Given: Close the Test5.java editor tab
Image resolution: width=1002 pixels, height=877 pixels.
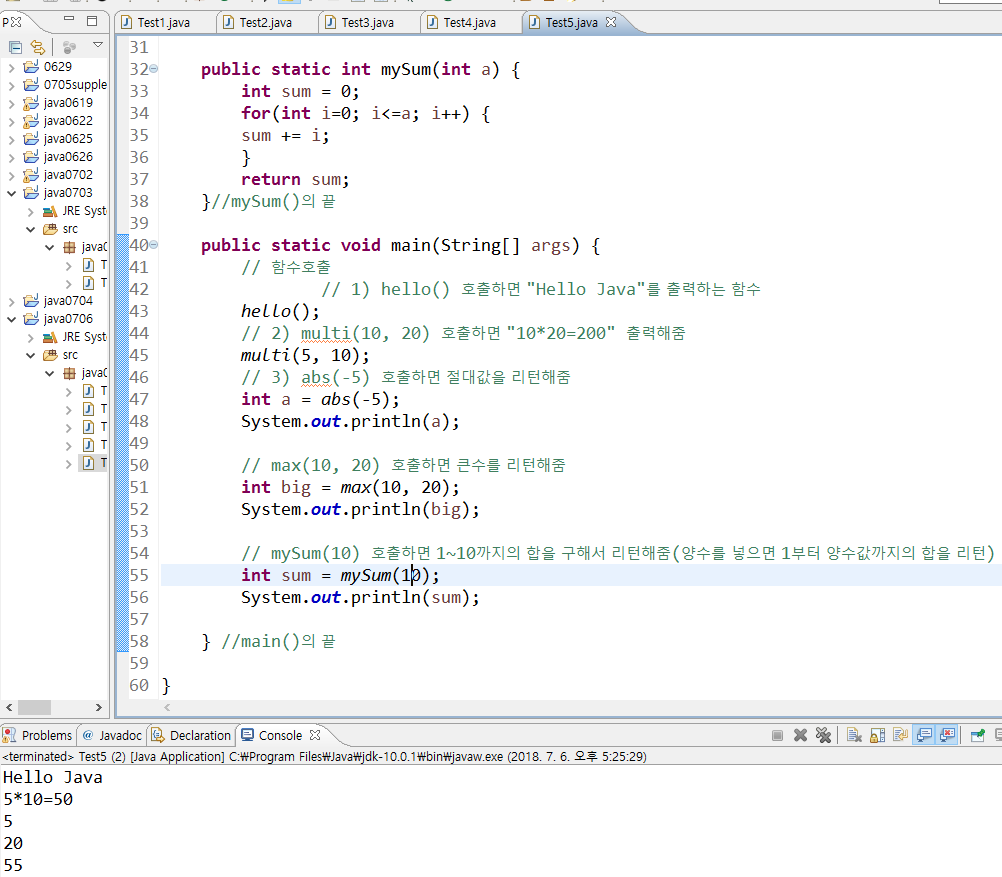Looking at the screenshot, I should [x=611, y=22].
